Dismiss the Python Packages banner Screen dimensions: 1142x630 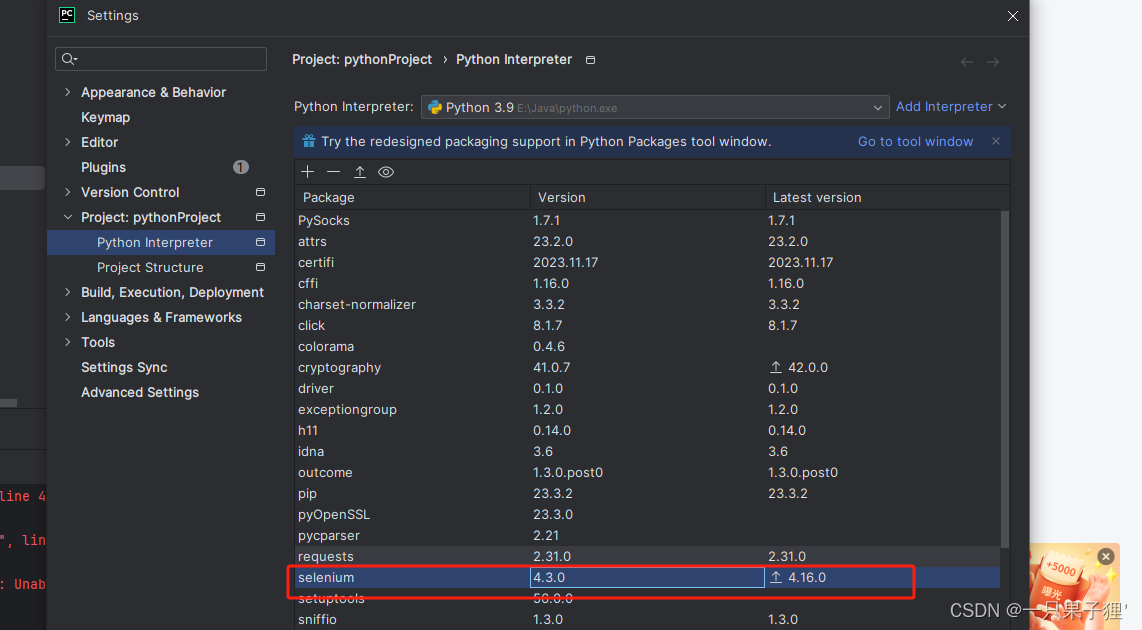[996, 141]
